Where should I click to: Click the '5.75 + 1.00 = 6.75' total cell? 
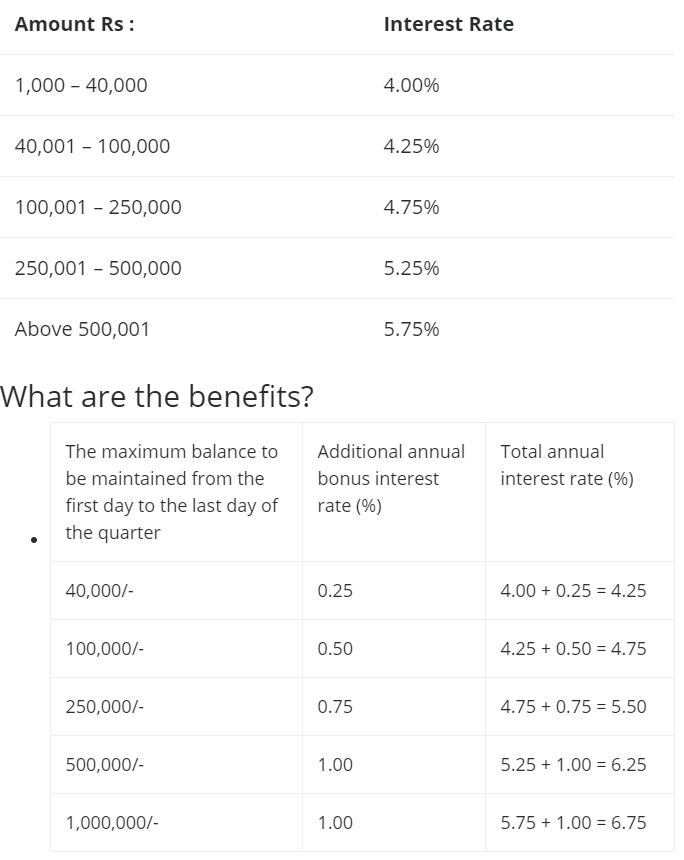(x=573, y=823)
